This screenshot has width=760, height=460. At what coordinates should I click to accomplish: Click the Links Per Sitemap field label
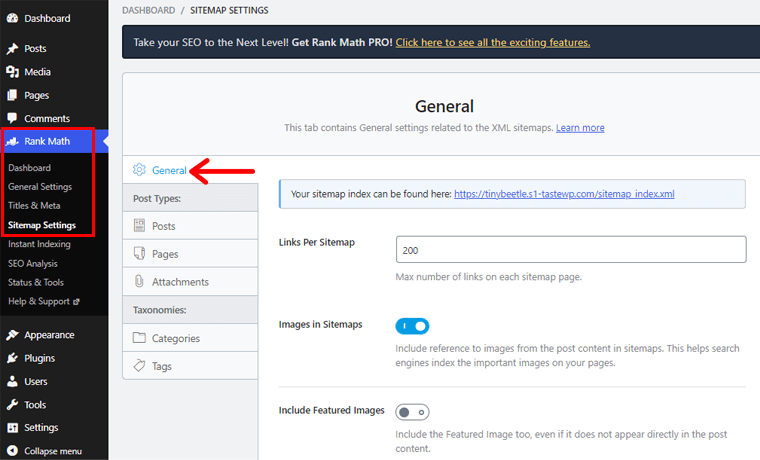(317, 242)
